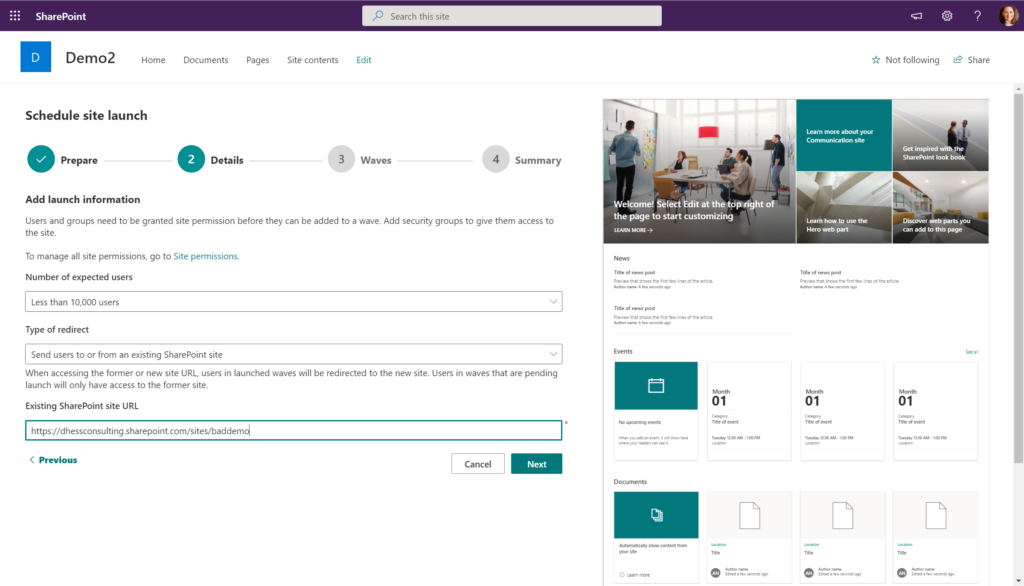The height and width of the screenshot is (586, 1024).
Task: Open the Site permissions link
Action: [205, 256]
